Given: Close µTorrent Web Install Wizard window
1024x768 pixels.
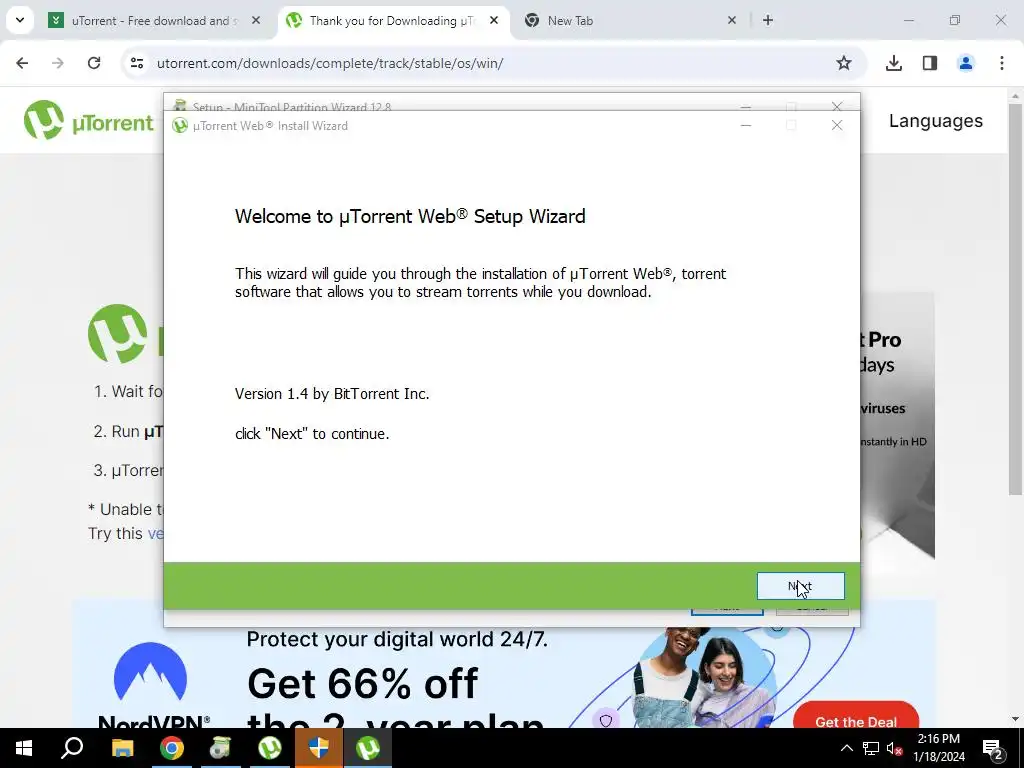Looking at the screenshot, I should point(837,125).
